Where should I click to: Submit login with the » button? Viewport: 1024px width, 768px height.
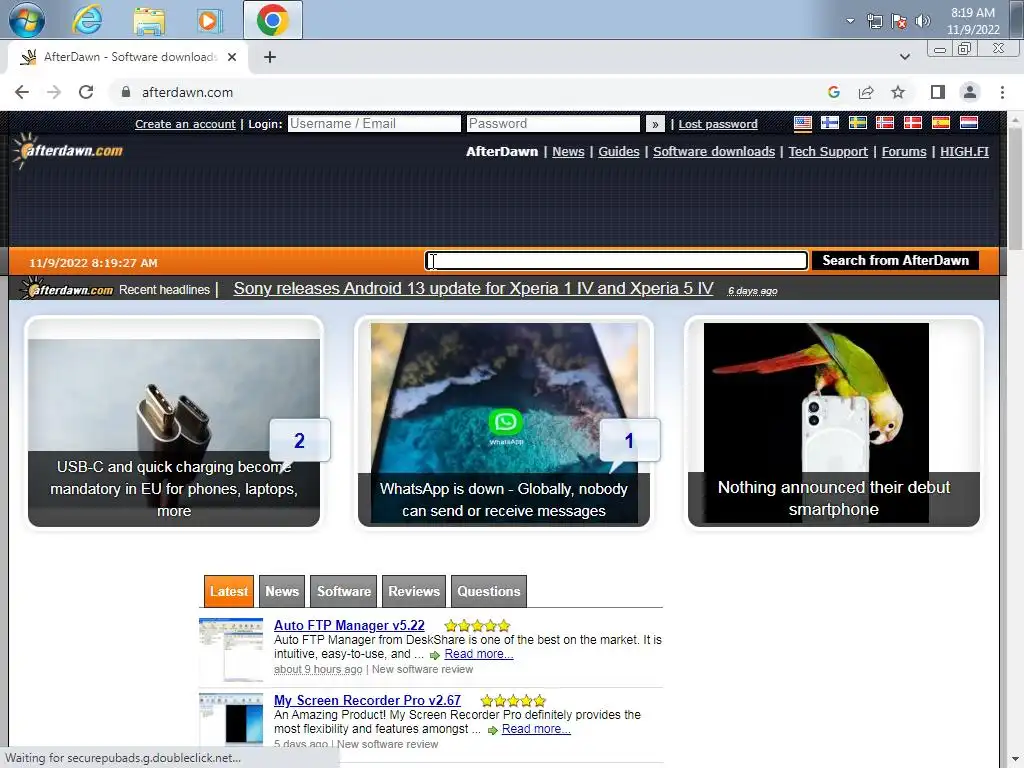click(x=655, y=124)
